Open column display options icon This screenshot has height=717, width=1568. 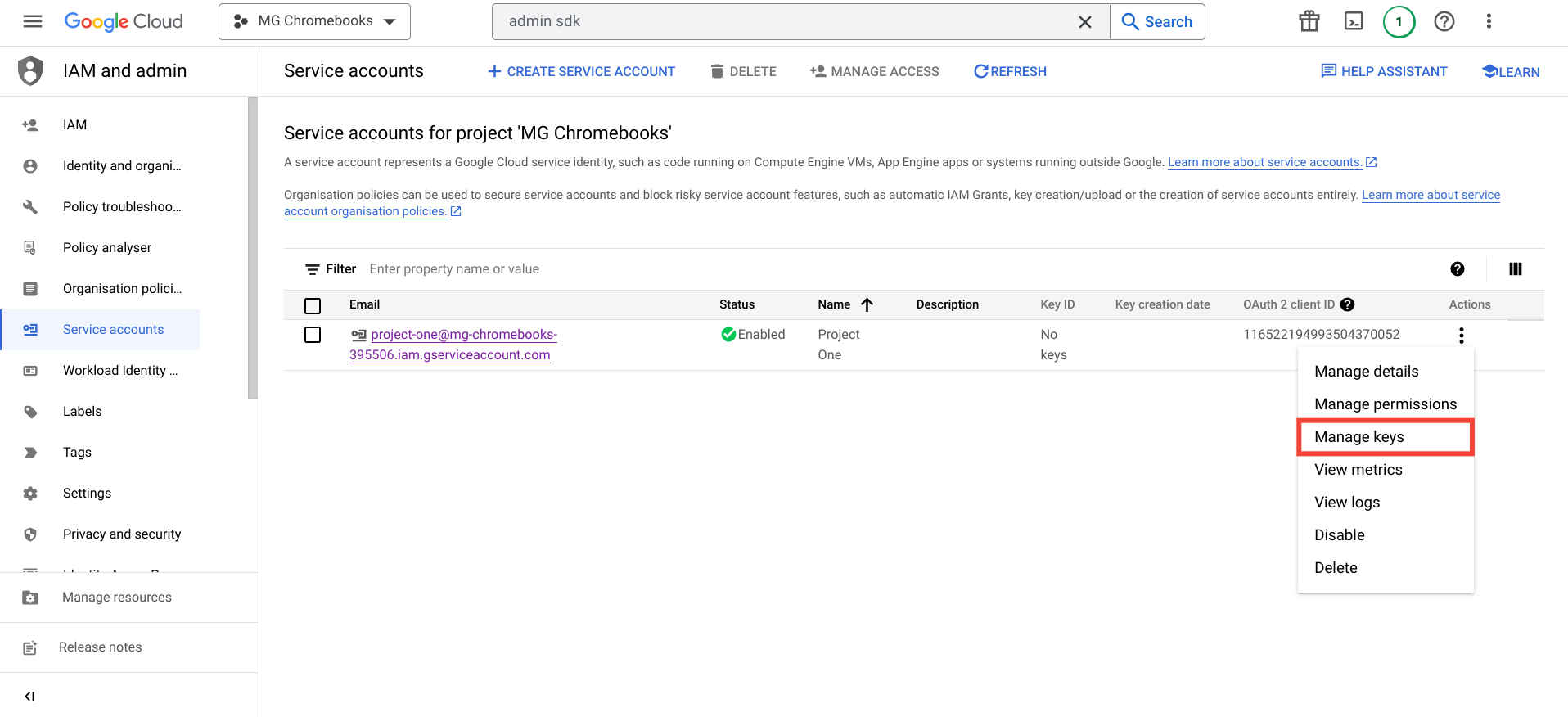coord(1516,269)
